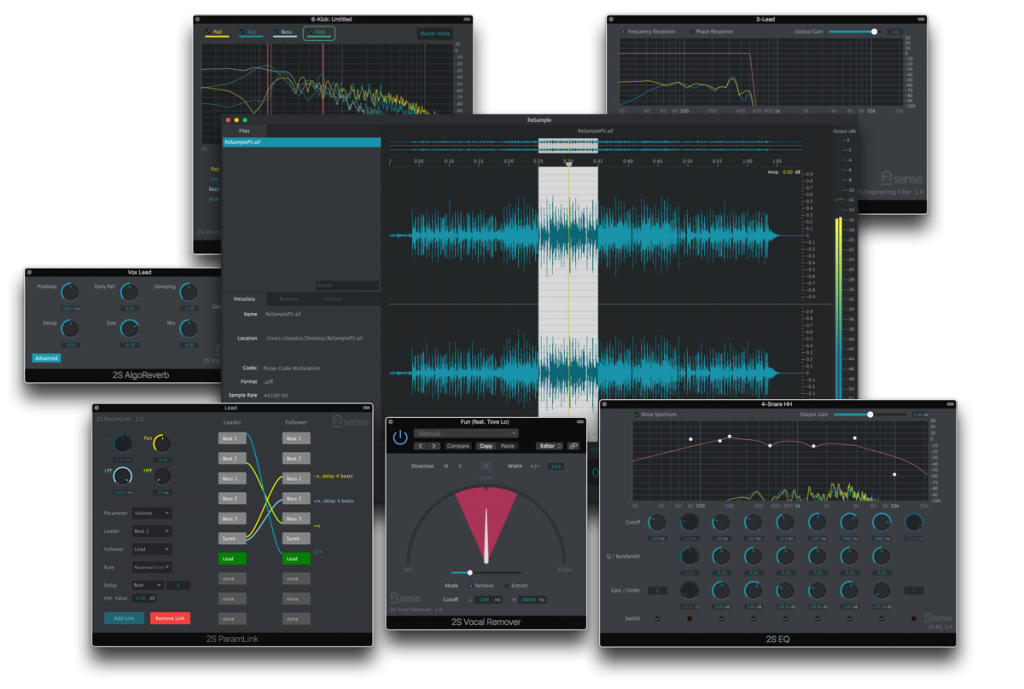This screenshot has height=689, width=1024.
Task: Click the Output Gain slider in 3-Lead window
Action: coord(856,31)
